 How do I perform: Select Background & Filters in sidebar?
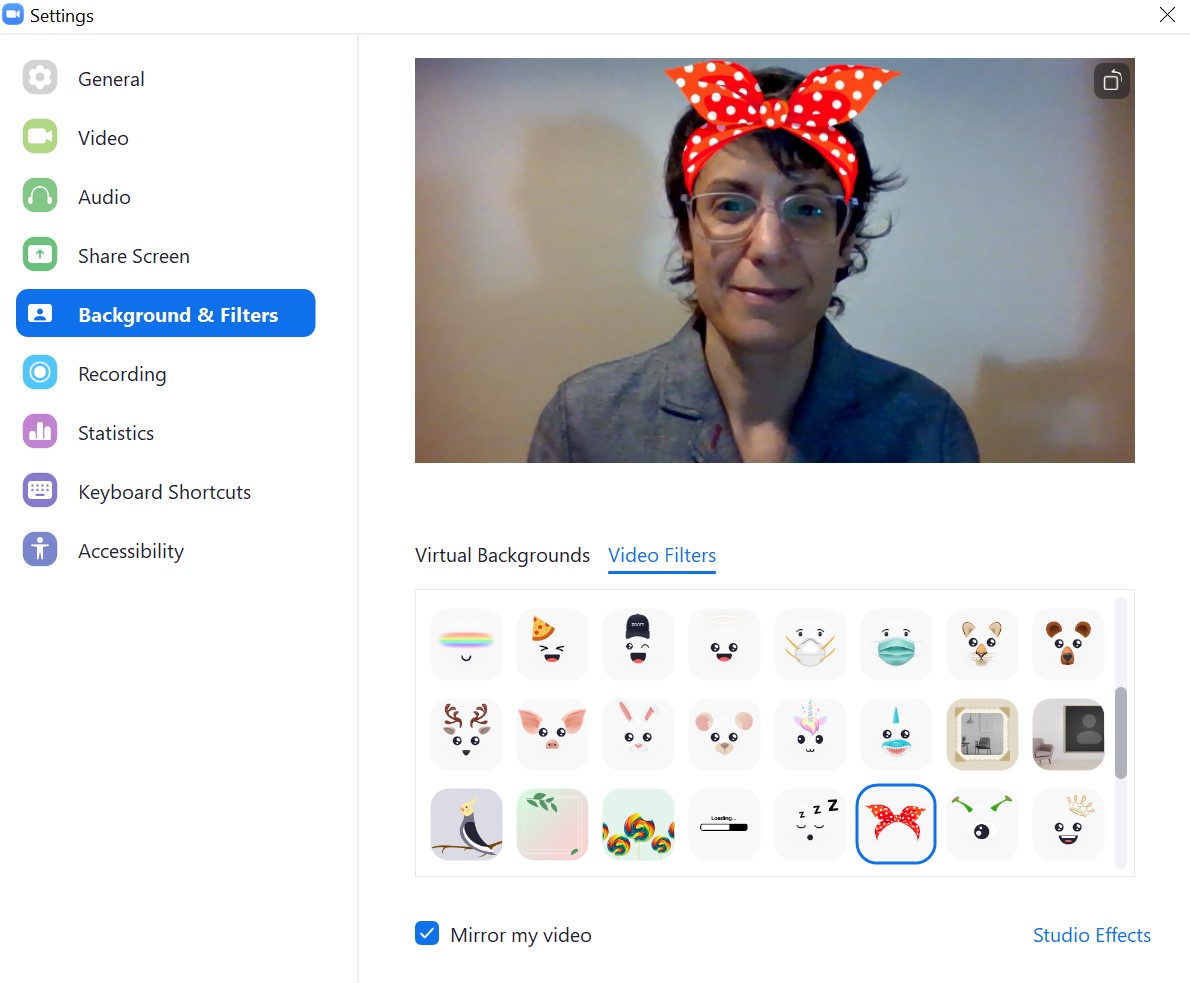click(x=166, y=314)
